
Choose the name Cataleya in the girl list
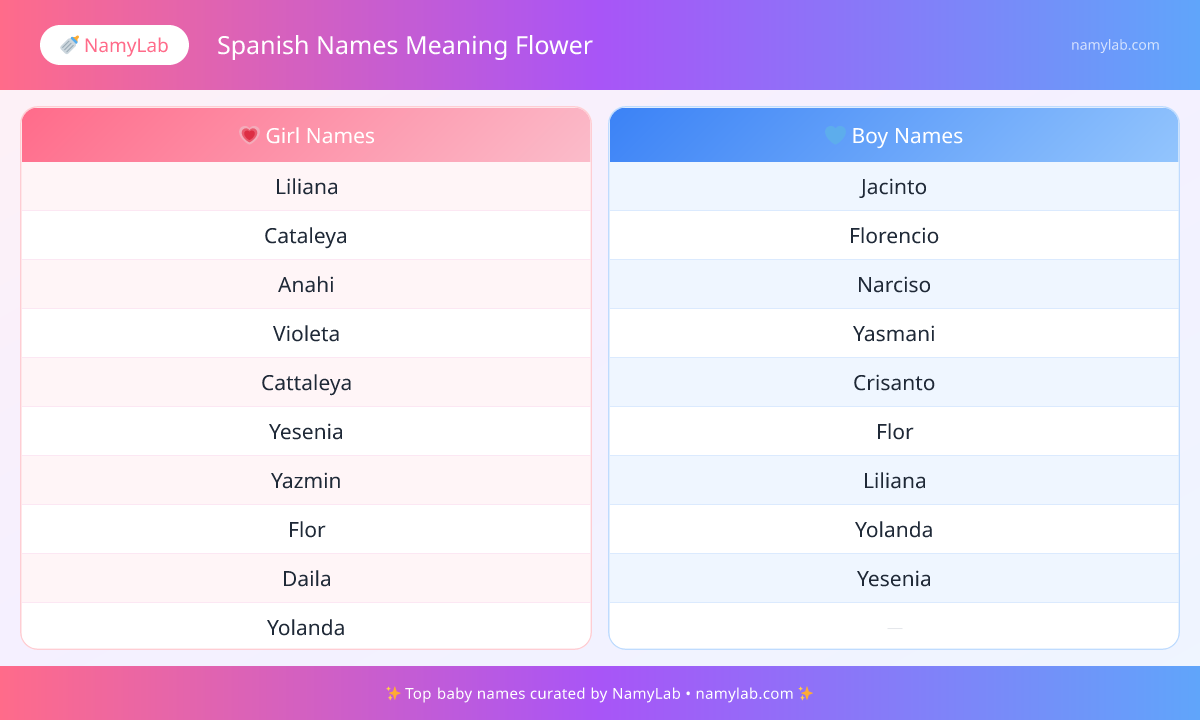pos(306,236)
